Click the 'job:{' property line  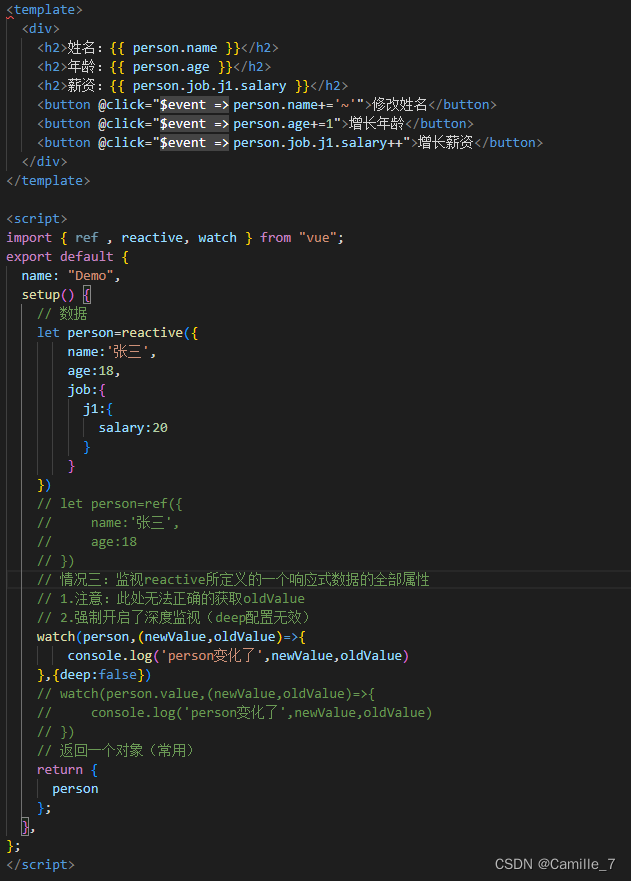(87, 390)
